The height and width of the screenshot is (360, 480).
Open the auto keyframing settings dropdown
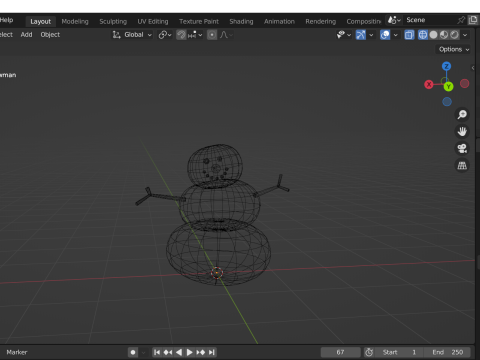(143, 352)
